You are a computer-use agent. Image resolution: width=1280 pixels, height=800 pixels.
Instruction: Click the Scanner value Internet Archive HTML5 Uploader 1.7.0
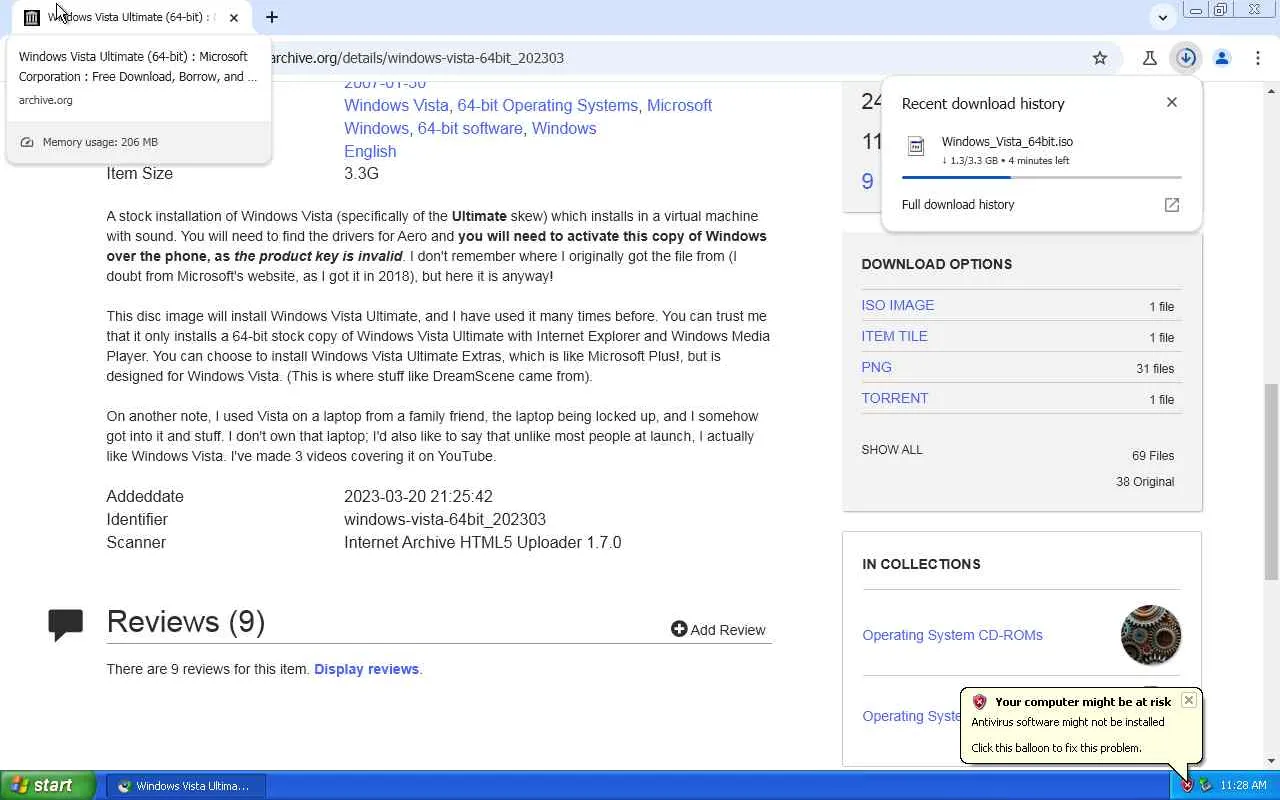[x=482, y=542]
